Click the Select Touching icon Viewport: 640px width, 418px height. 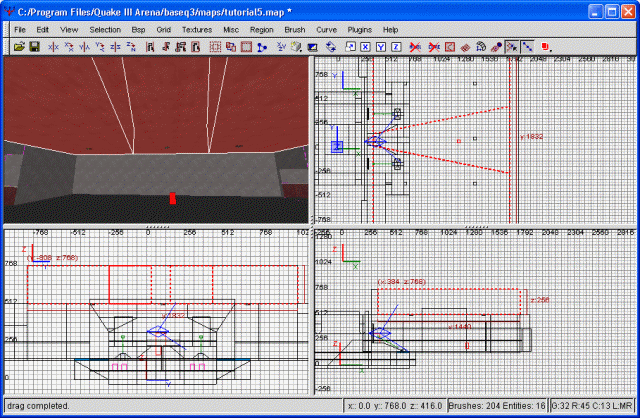click(x=165, y=47)
